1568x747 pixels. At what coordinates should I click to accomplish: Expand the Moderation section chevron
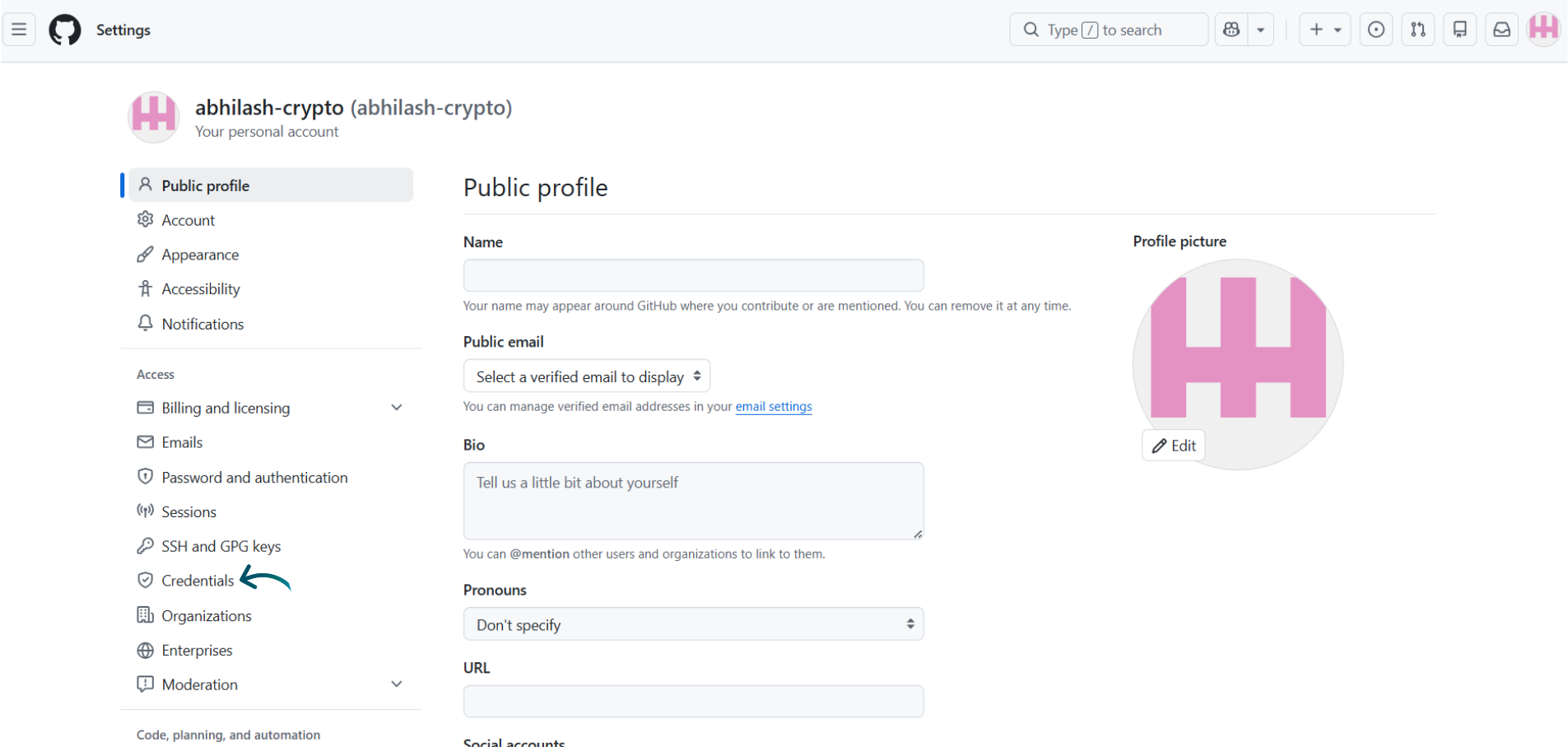[x=397, y=684]
